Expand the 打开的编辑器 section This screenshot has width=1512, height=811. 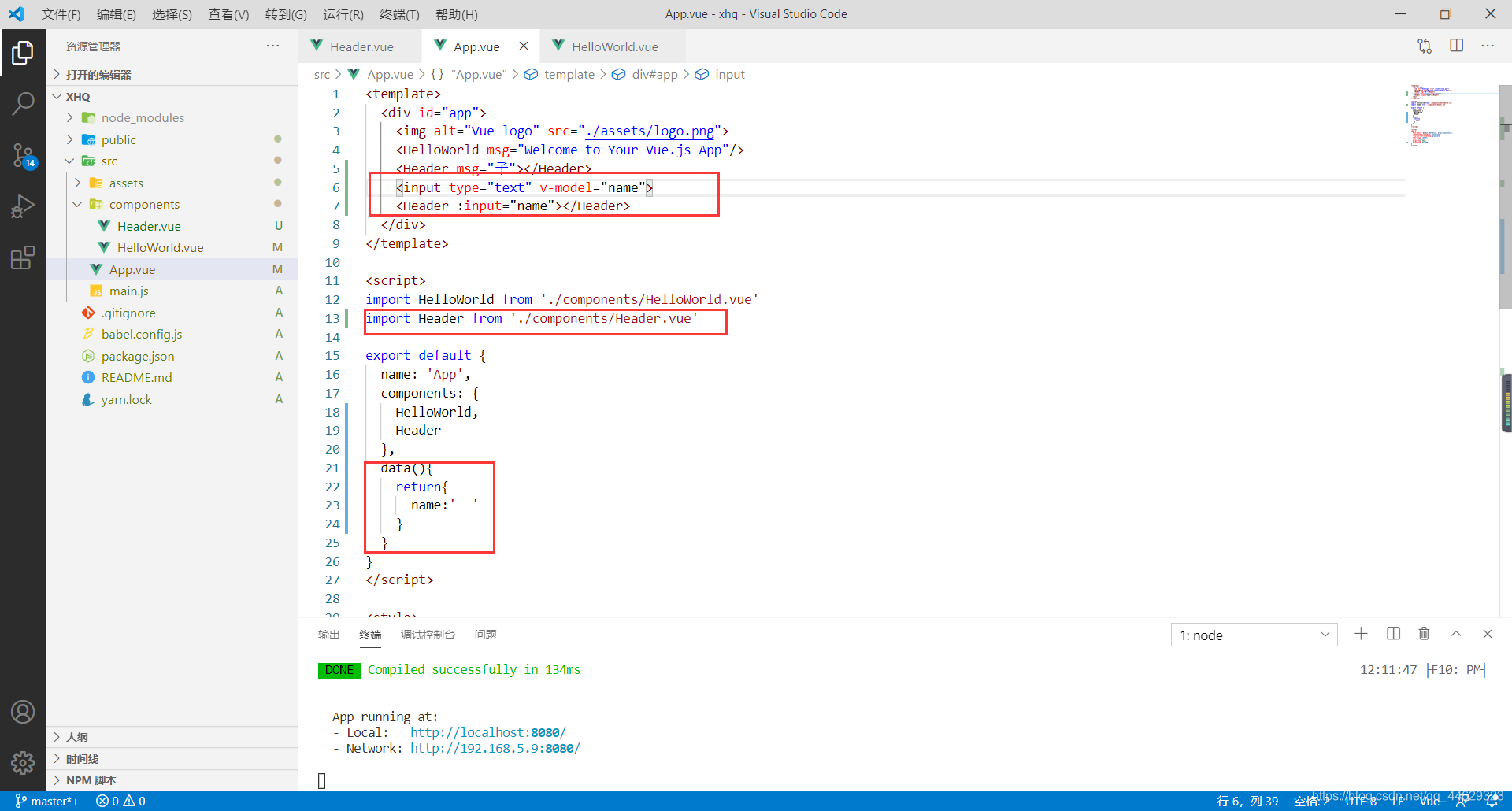coord(172,74)
